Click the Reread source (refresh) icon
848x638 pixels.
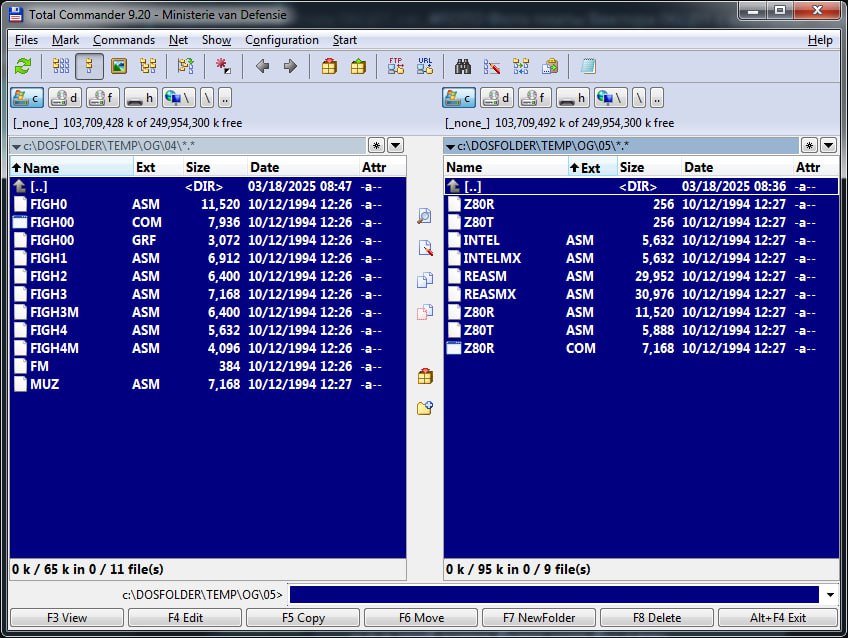click(x=23, y=67)
